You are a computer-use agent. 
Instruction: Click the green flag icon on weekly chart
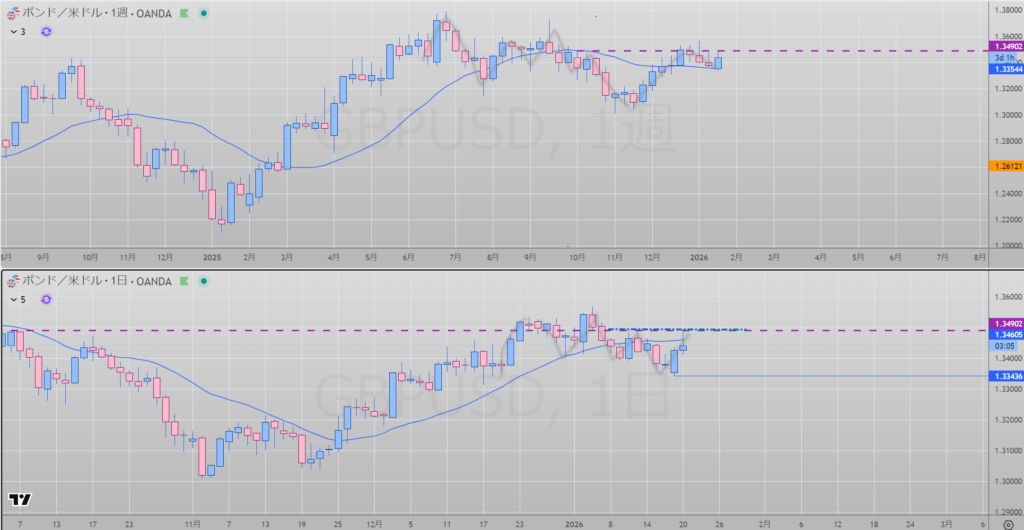186,14
